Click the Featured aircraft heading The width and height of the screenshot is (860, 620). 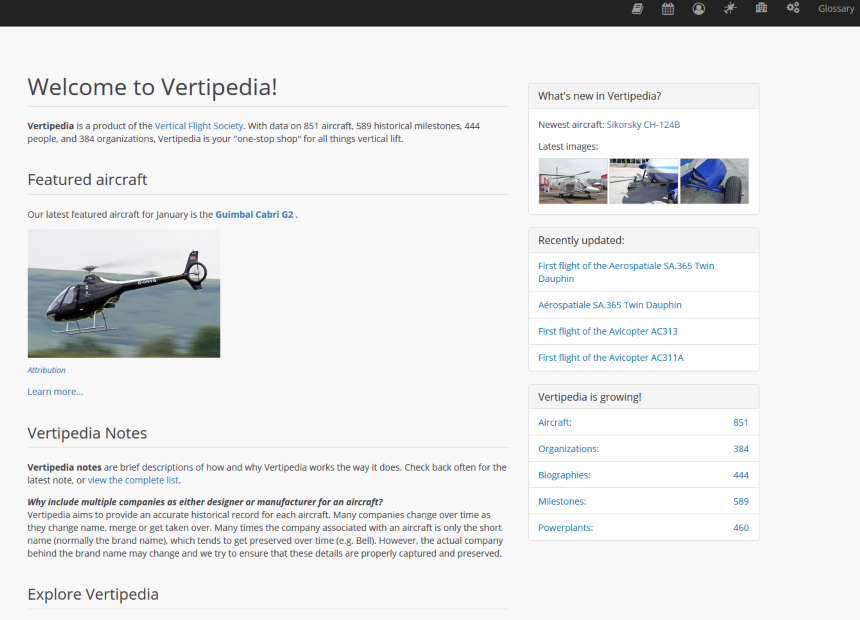click(x=87, y=180)
